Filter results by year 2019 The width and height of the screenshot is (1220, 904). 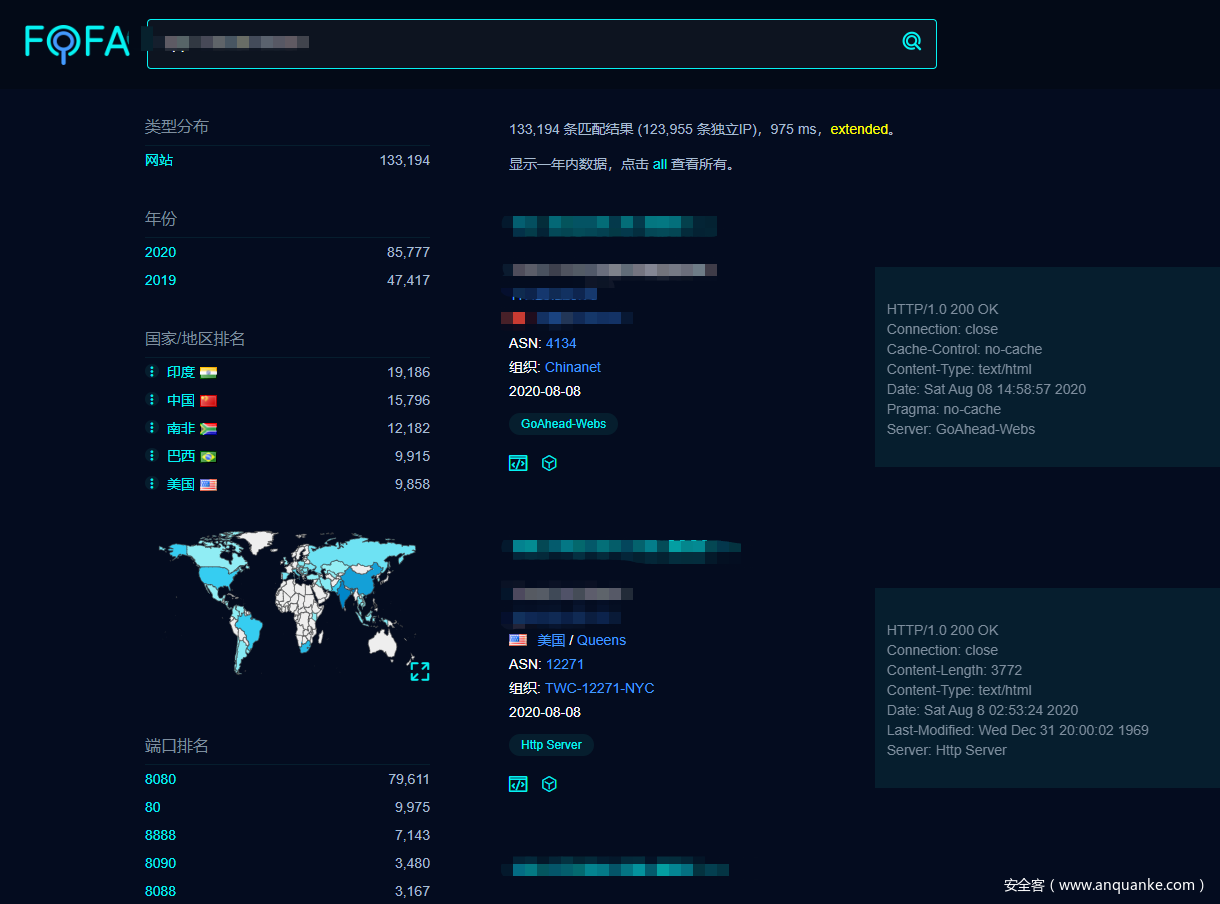click(160, 280)
